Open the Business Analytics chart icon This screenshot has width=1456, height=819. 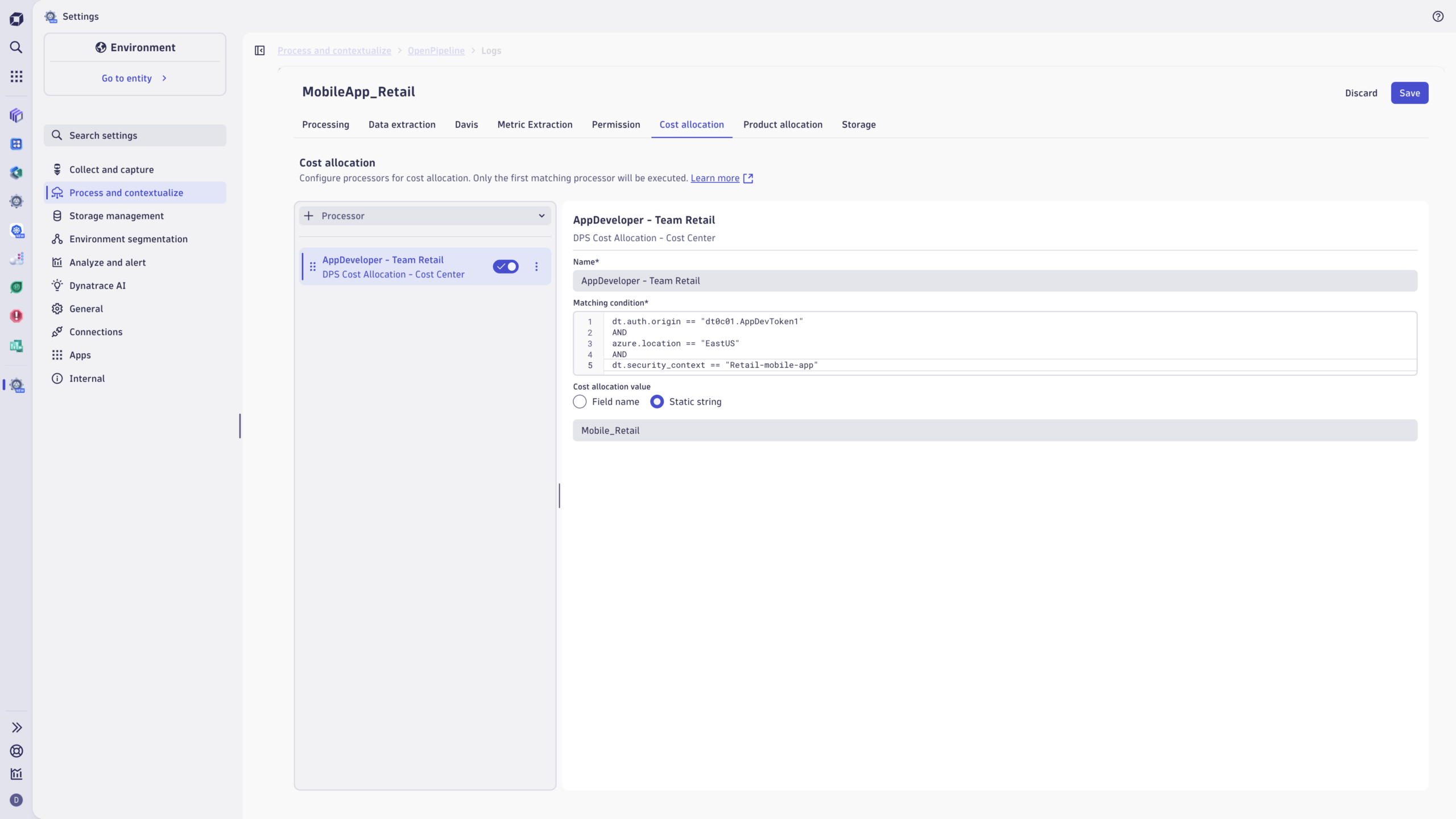pyautogui.click(x=16, y=345)
